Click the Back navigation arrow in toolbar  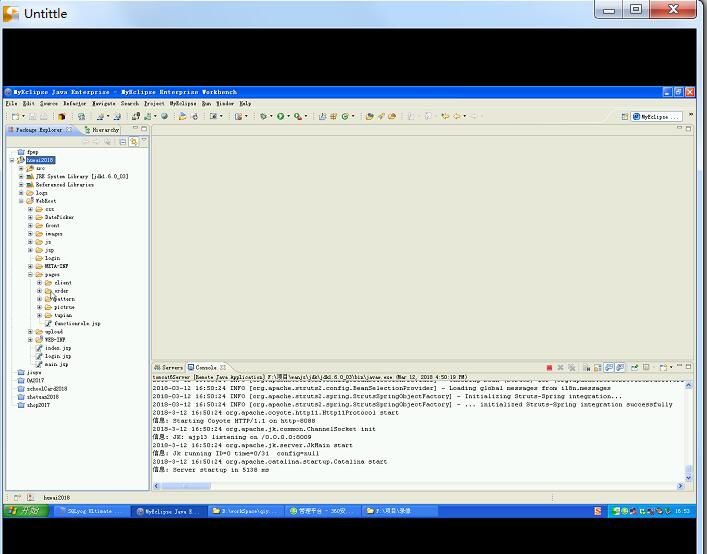(x=456, y=116)
